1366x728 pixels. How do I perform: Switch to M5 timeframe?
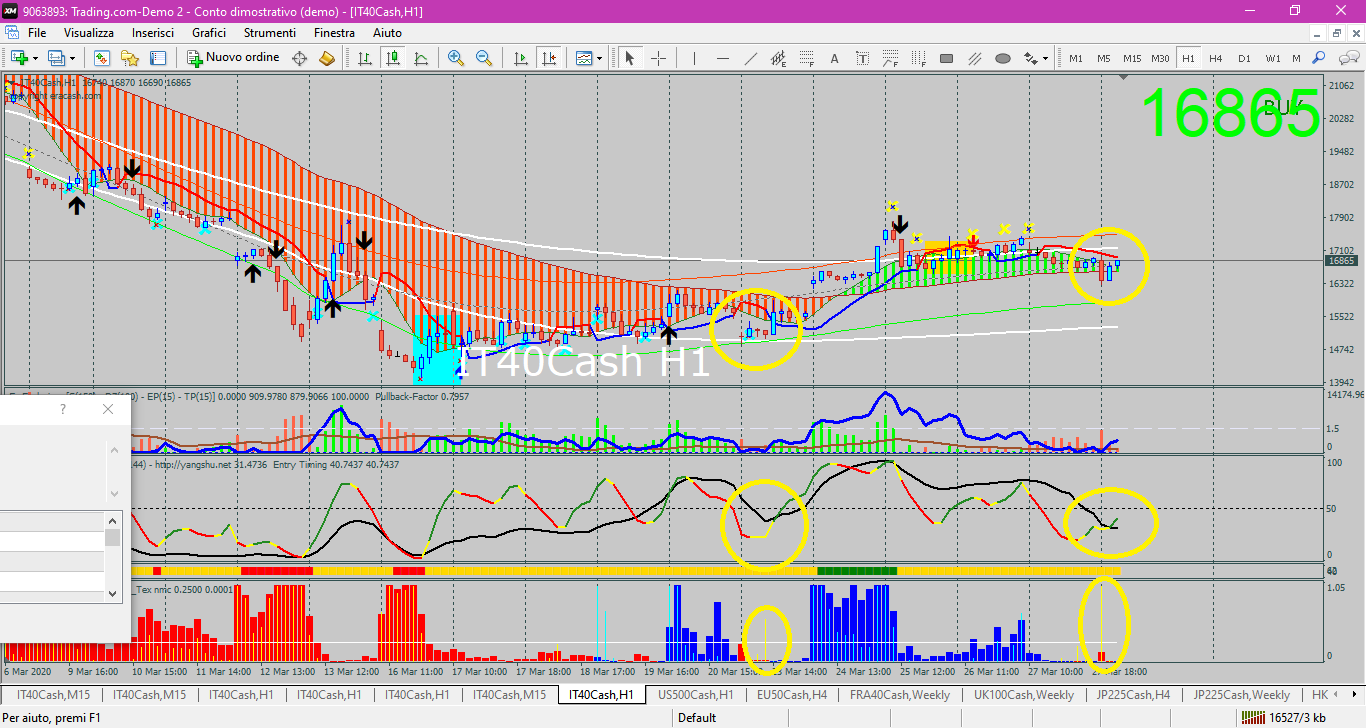pos(1104,58)
